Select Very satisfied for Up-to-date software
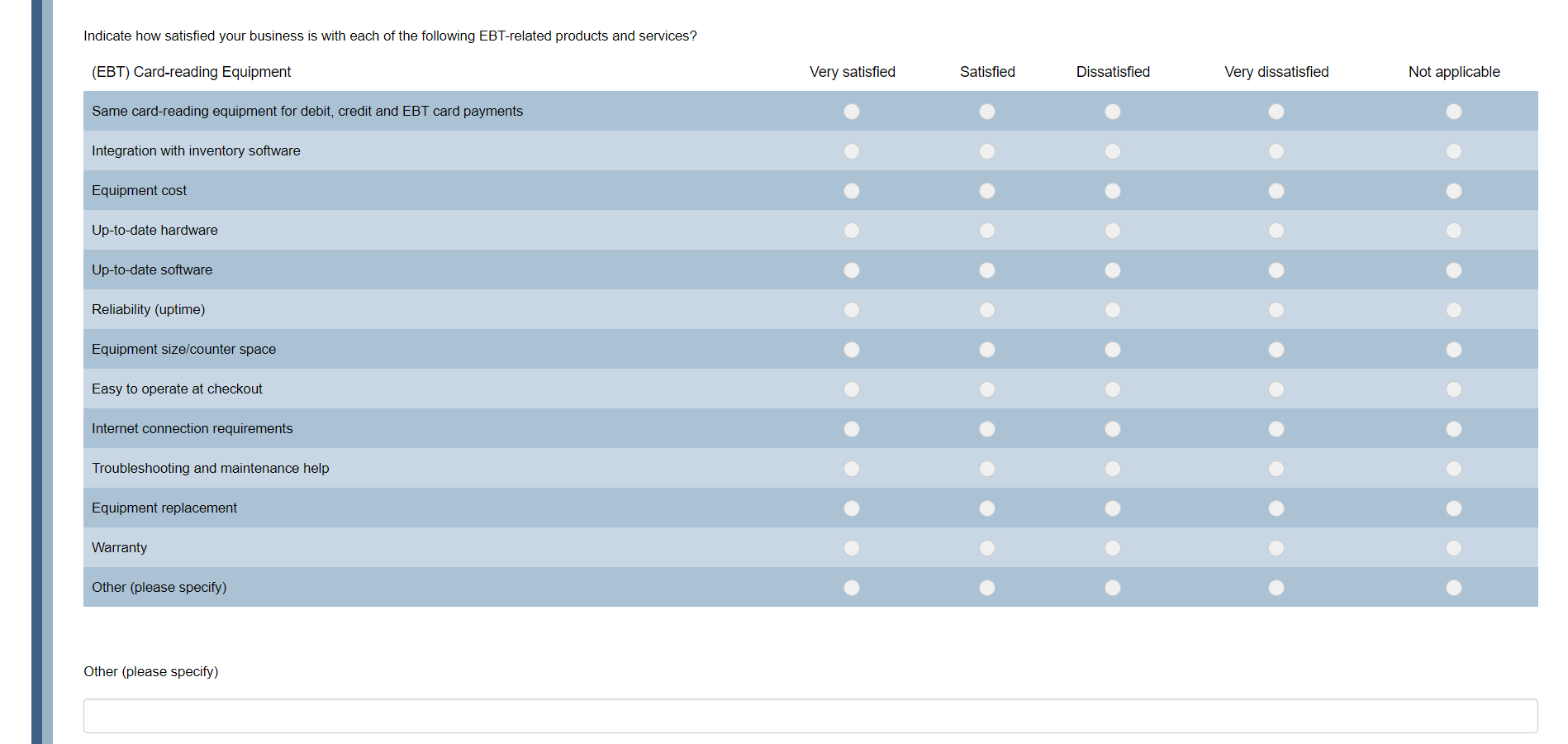 coord(852,270)
